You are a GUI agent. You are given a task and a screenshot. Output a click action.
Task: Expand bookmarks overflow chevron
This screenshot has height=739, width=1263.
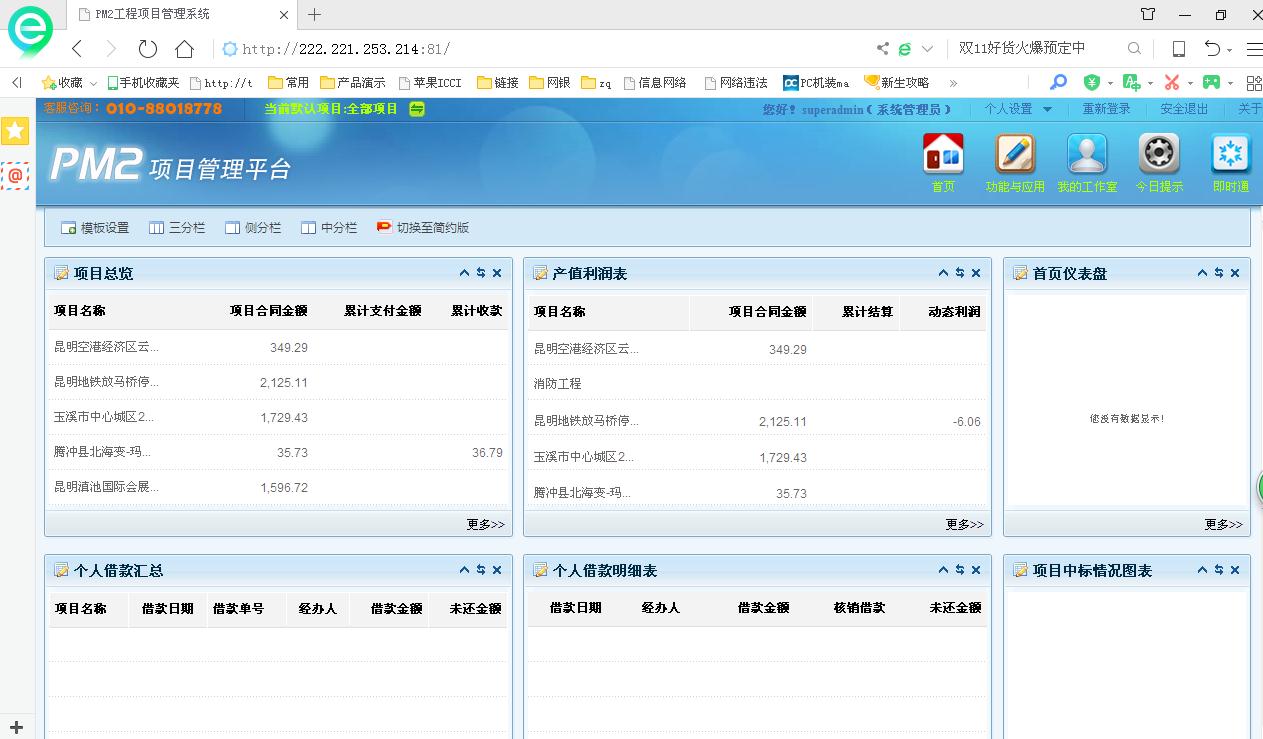[x=953, y=83]
